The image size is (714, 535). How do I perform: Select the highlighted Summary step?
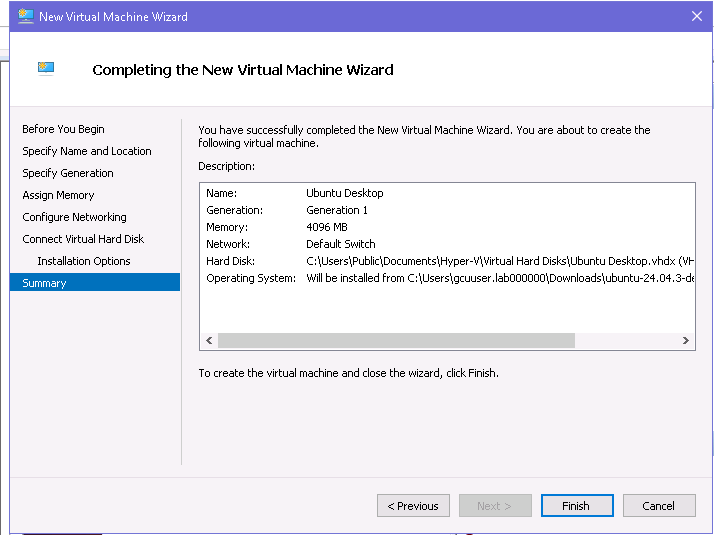coord(44,283)
